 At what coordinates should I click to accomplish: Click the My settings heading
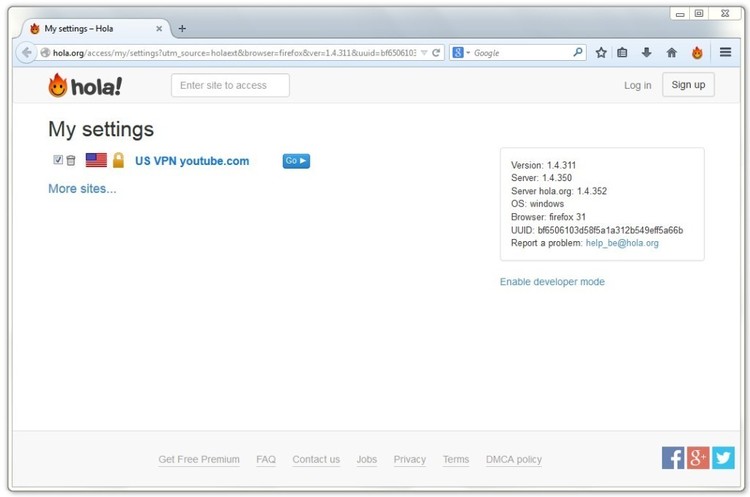tap(101, 129)
